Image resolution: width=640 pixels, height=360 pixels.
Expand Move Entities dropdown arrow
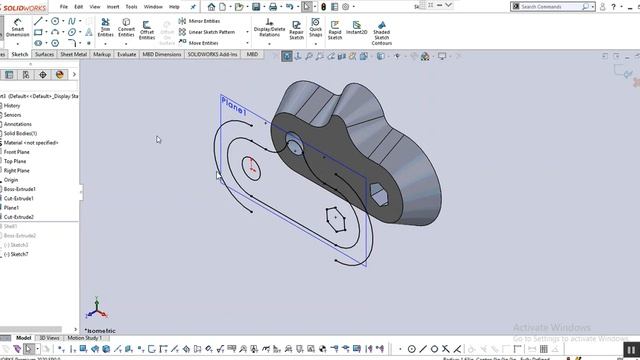[247, 43]
